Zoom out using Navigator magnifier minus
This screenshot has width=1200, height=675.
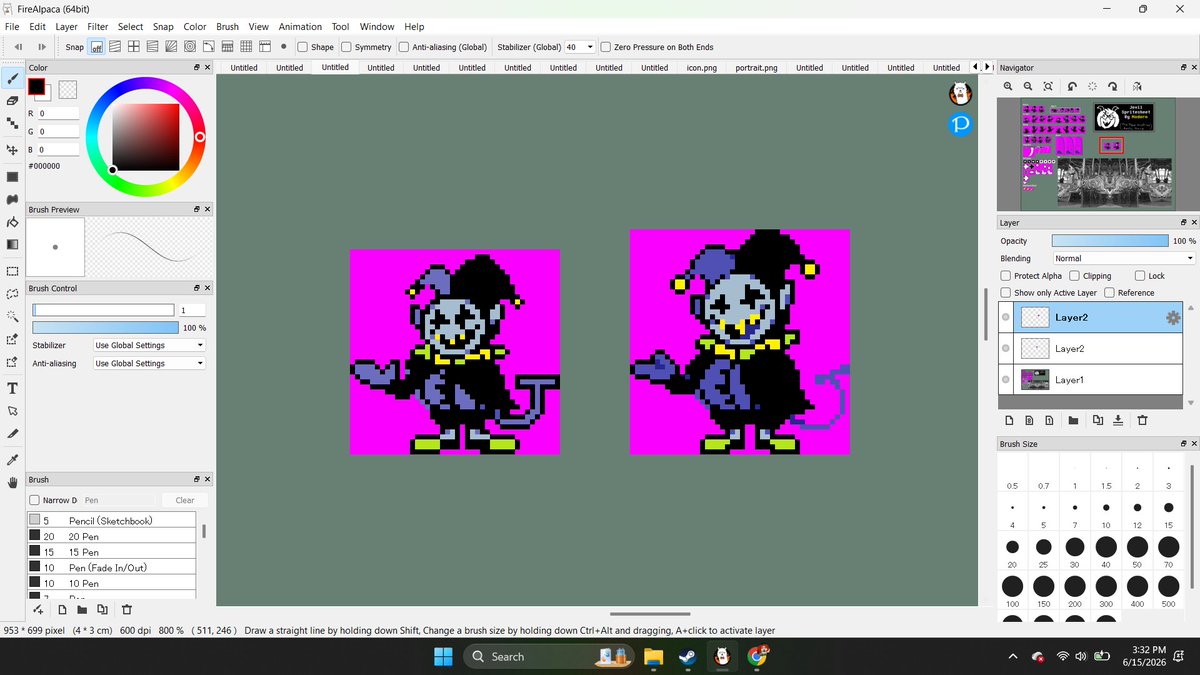click(1028, 87)
